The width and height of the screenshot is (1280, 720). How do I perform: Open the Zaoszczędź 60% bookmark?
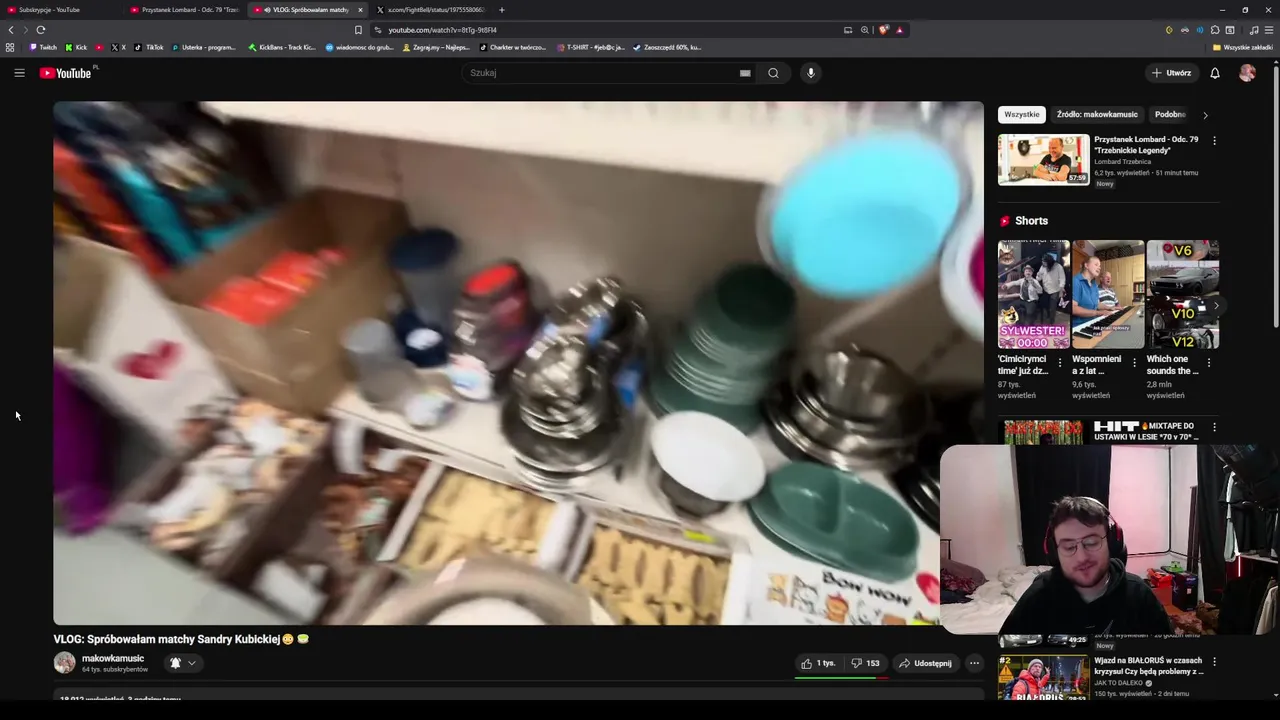667,47
